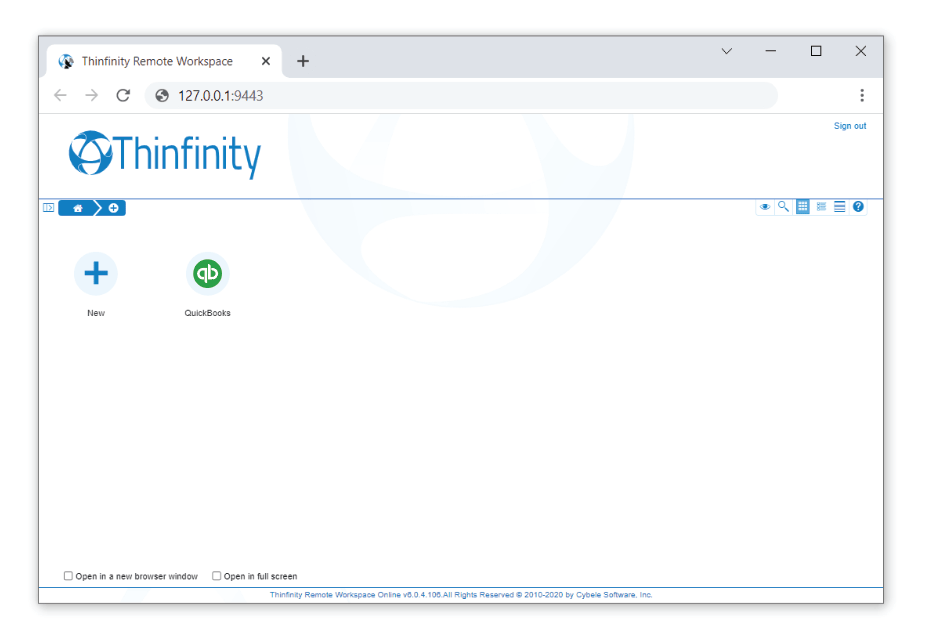Screen dimensions: 926x644
Task: Enable Open in a new browser window
Action: click(69, 576)
